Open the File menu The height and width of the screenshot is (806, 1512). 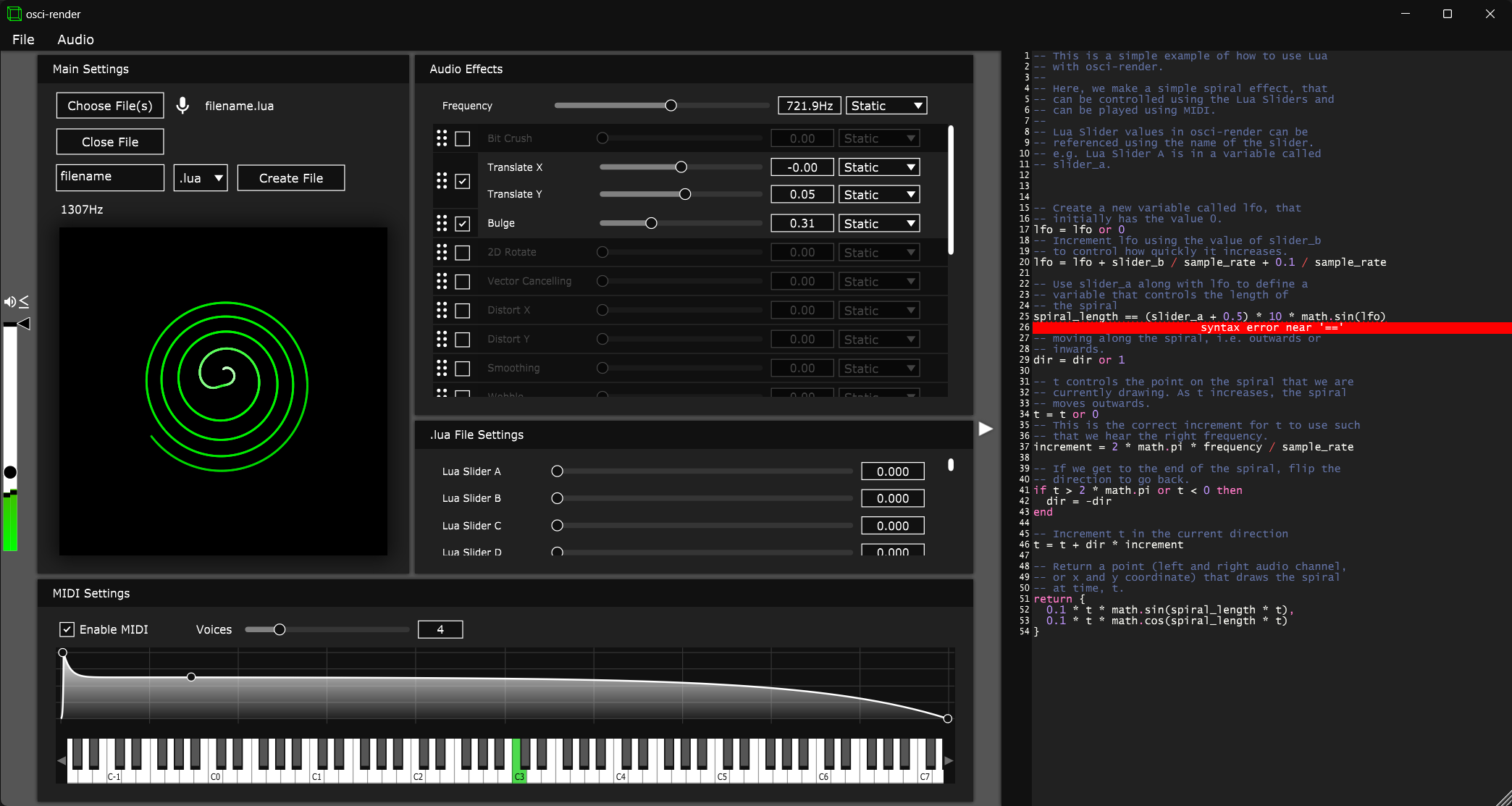click(23, 40)
